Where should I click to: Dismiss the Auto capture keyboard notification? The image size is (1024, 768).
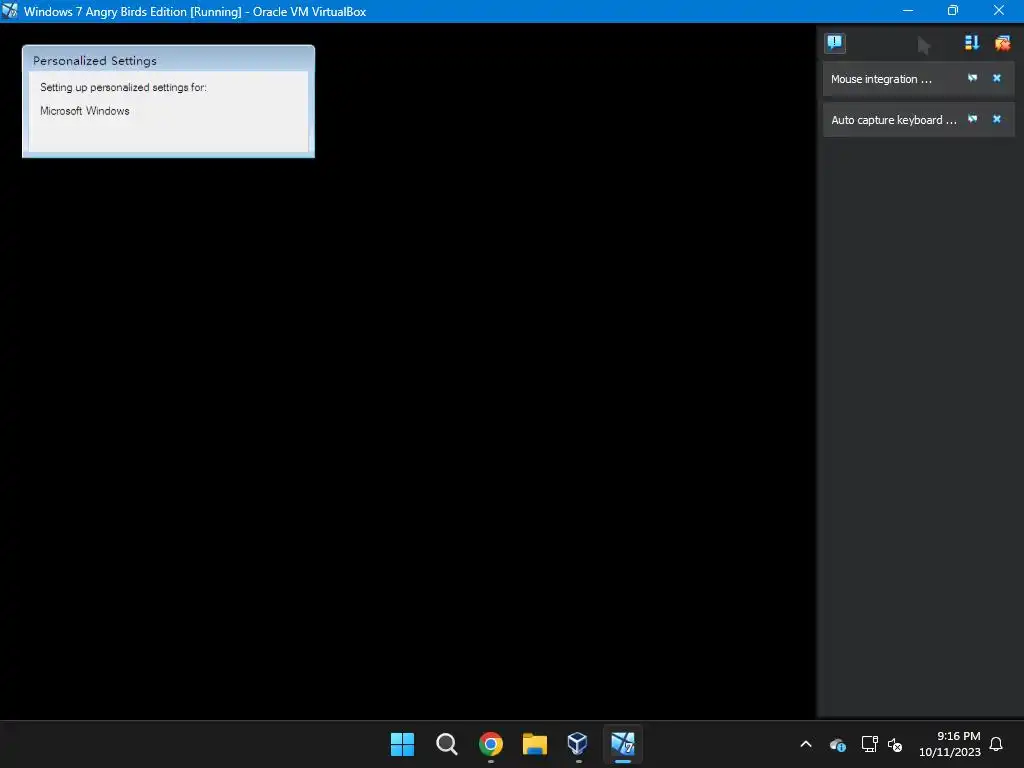[x=997, y=120]
